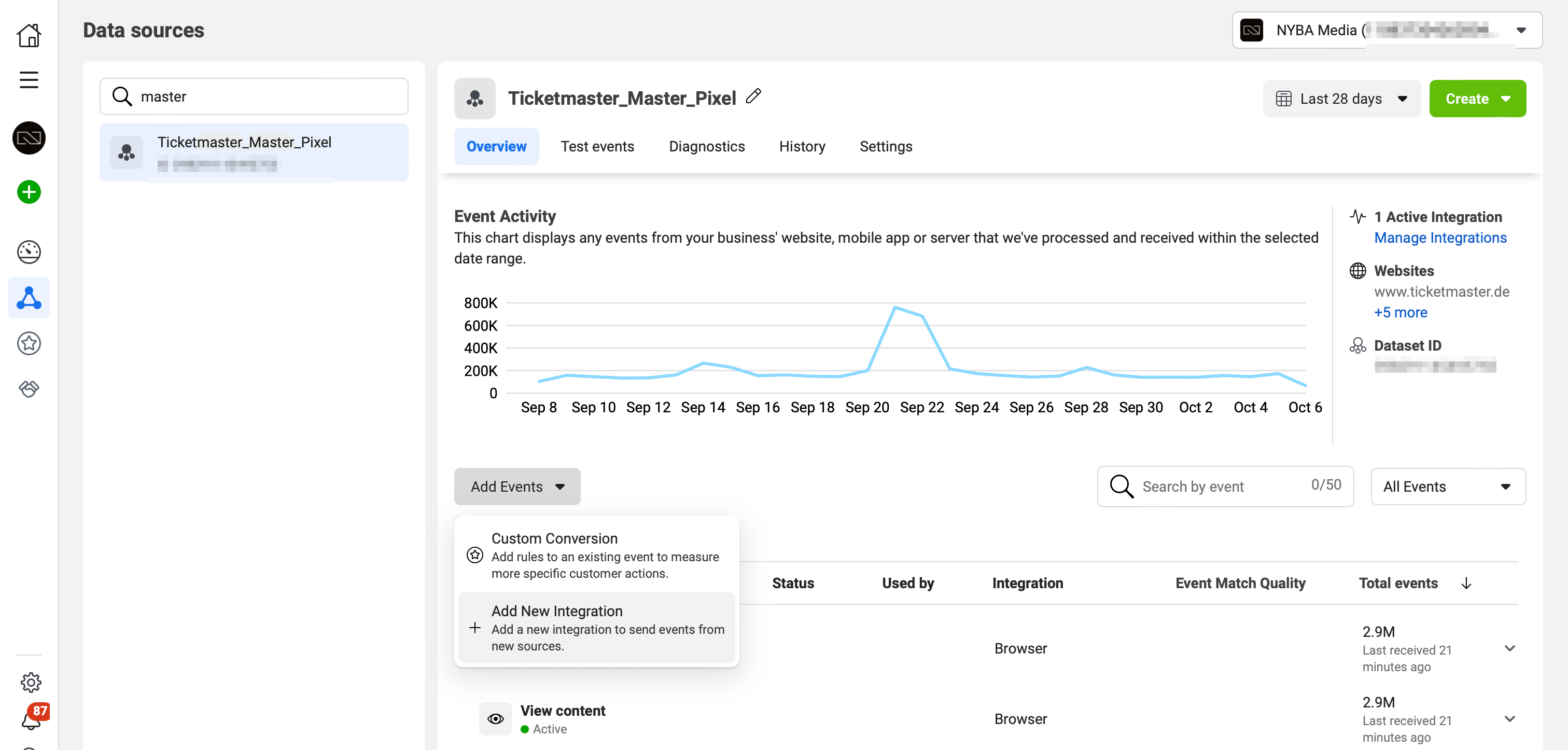
Task: Open the Last 28 days date dropdown
Action: point(1341,99)
